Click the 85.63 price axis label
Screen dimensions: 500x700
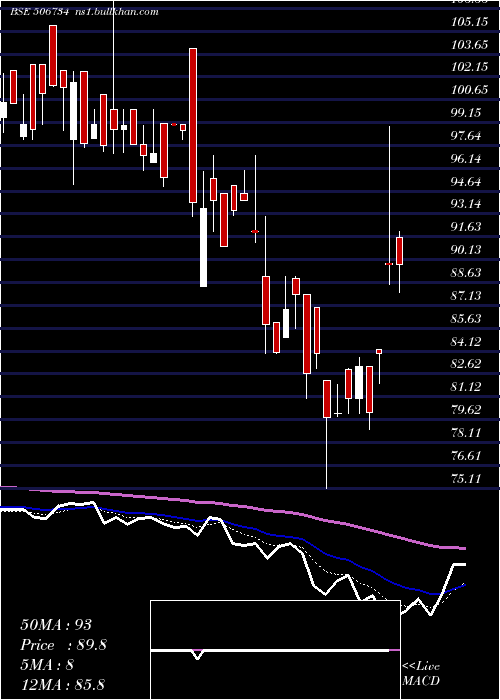coord(467,318)
